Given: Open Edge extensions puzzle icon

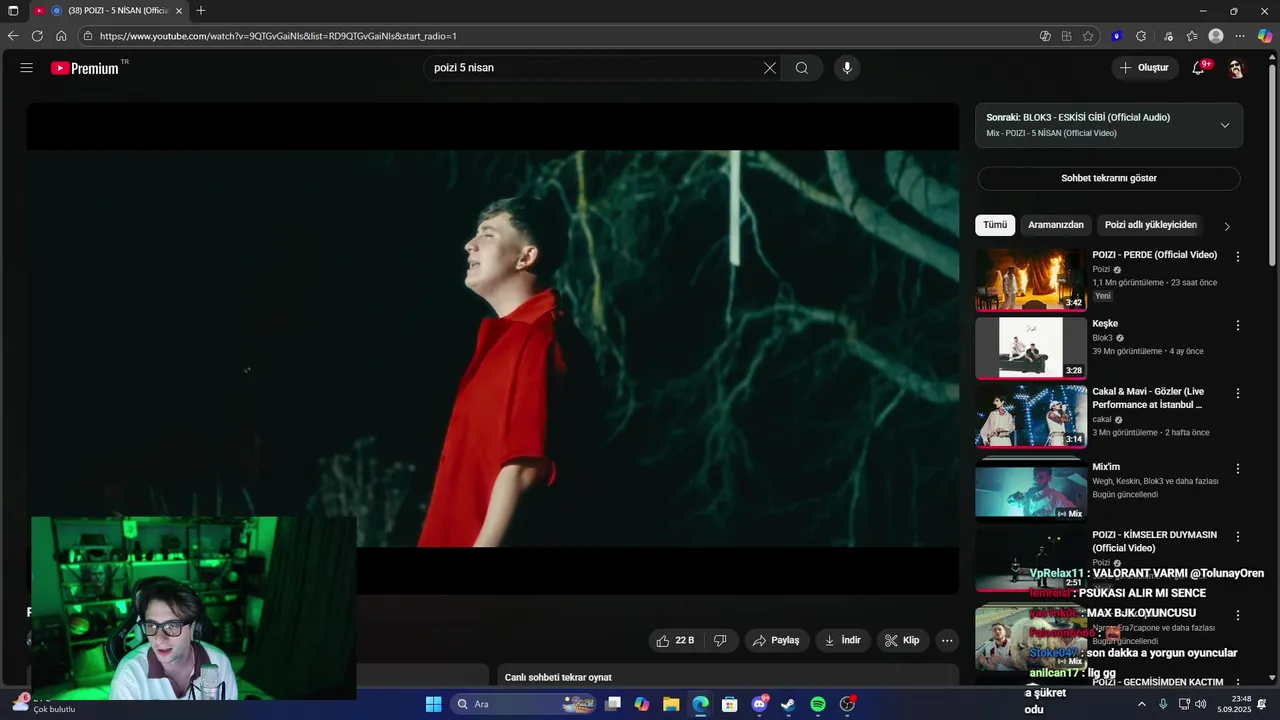Looking at the screenshot, I should pos(1141,36).
